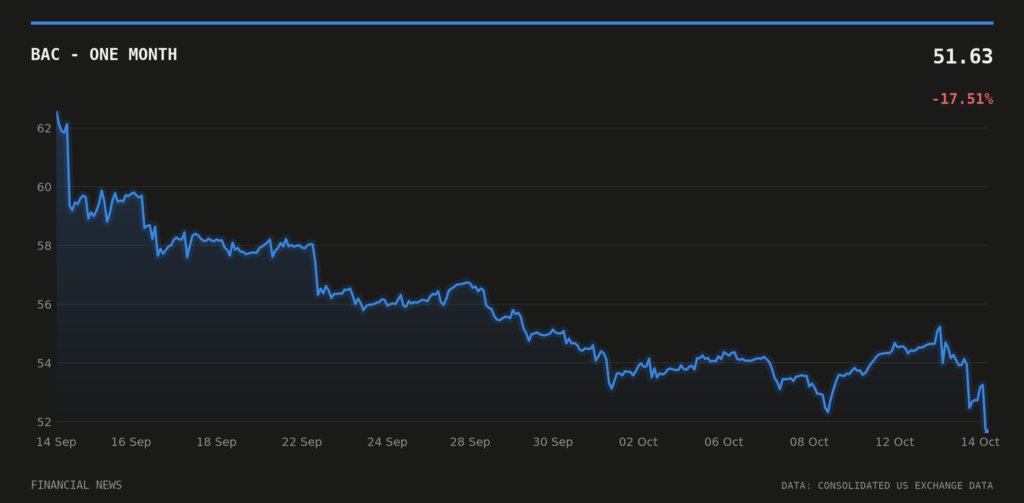Click the 58 y-axis label

point(44,246)
